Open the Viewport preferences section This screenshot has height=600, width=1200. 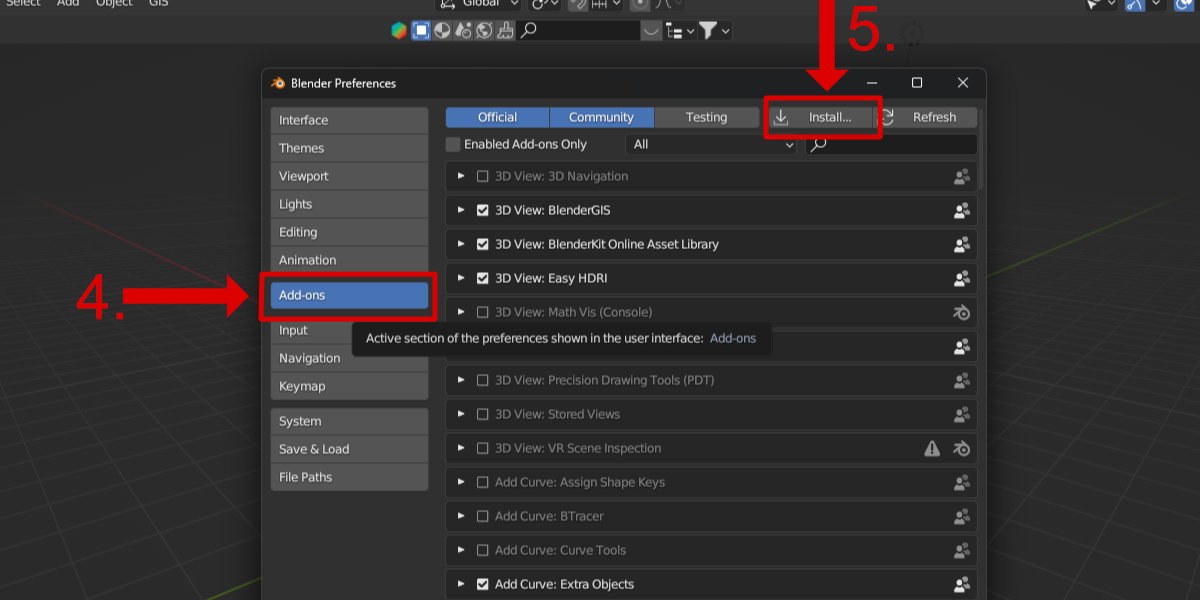[349, 176]
